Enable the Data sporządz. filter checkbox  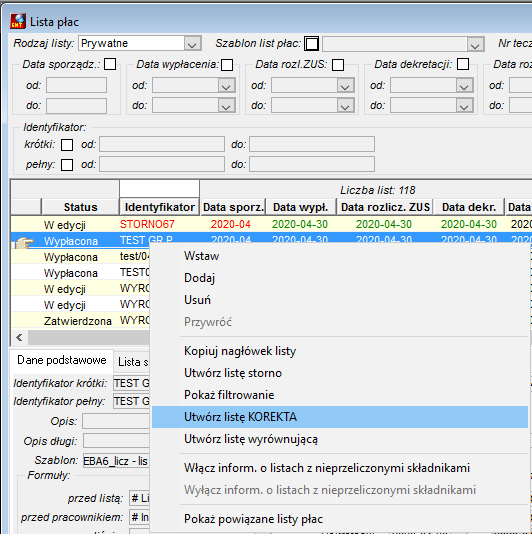(x=110, y=64)
